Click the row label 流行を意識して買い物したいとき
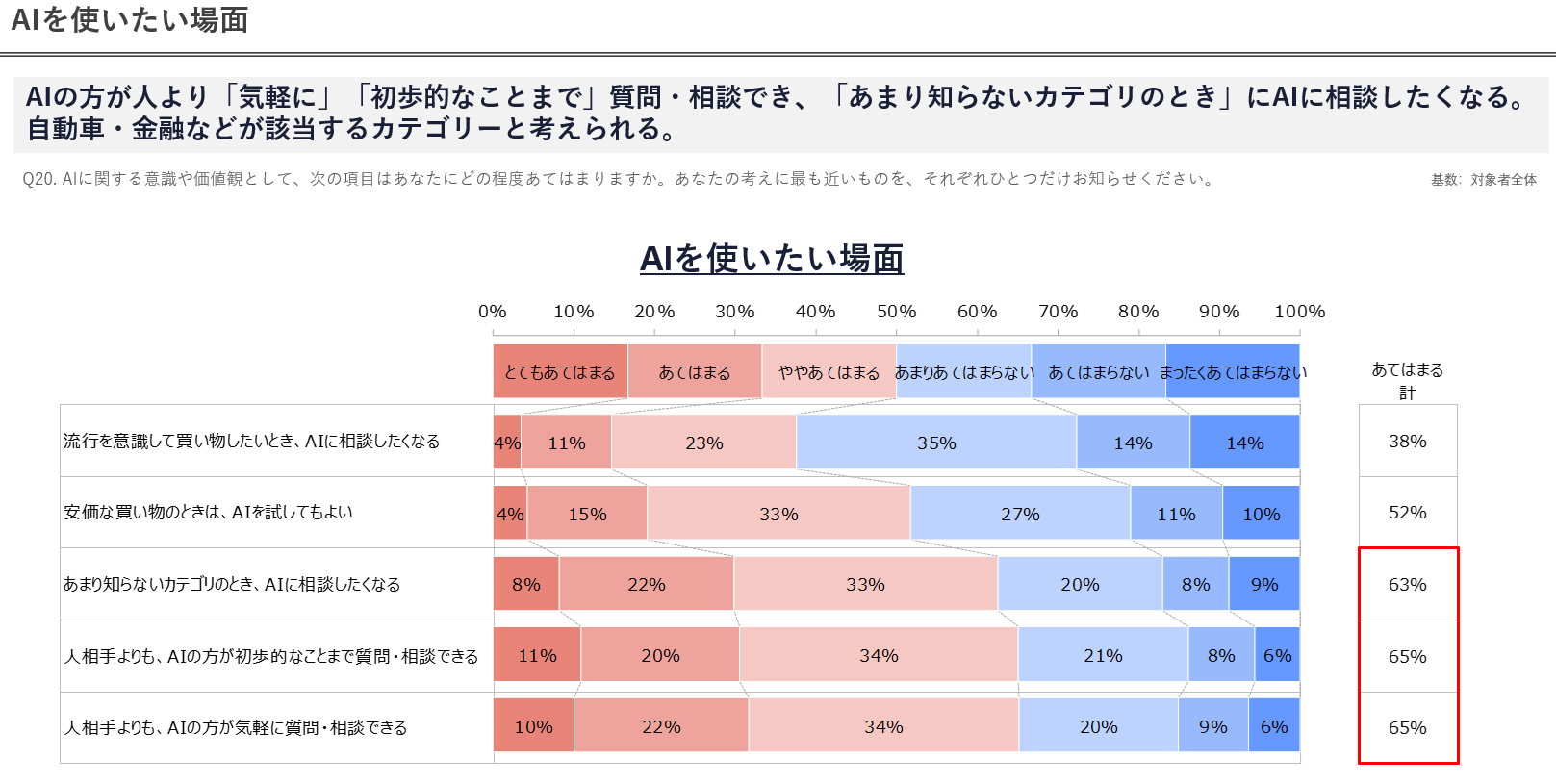1556x784 pixels. 252,442
